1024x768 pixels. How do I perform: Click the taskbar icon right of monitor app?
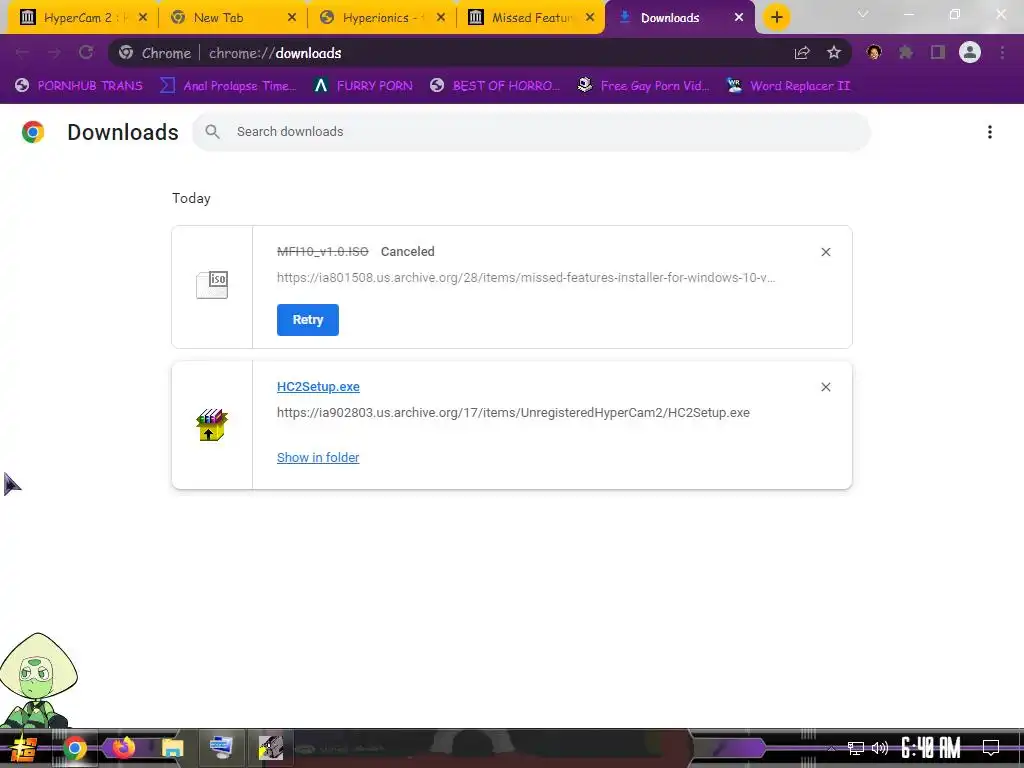(x=270, y=748)
